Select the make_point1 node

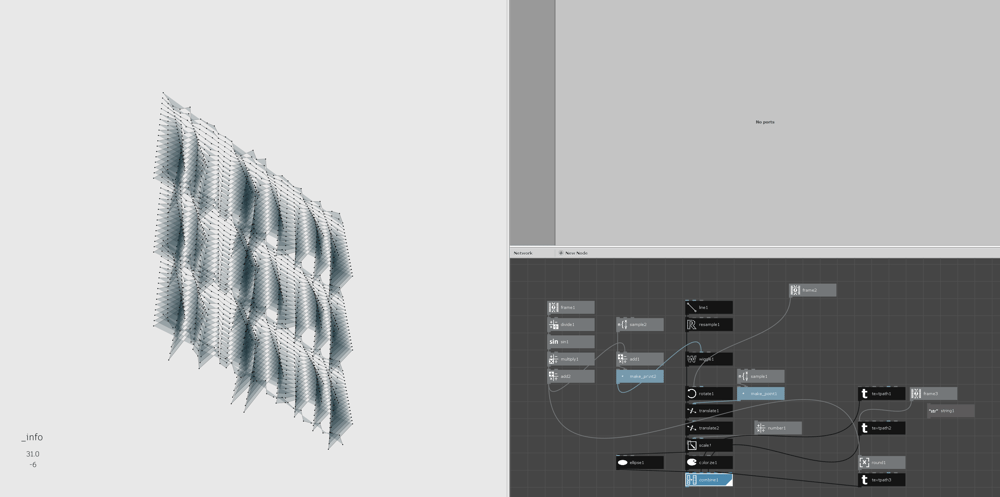point(761,394)
